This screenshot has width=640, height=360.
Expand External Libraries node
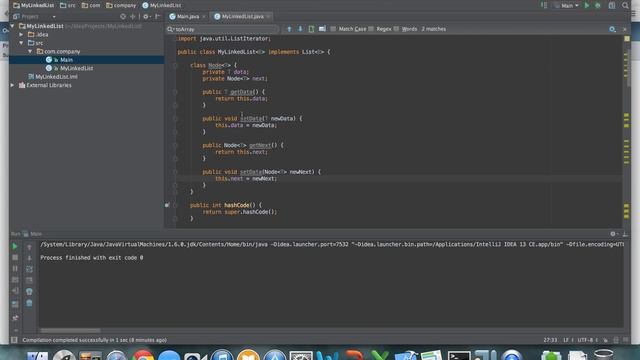[13, 85]
